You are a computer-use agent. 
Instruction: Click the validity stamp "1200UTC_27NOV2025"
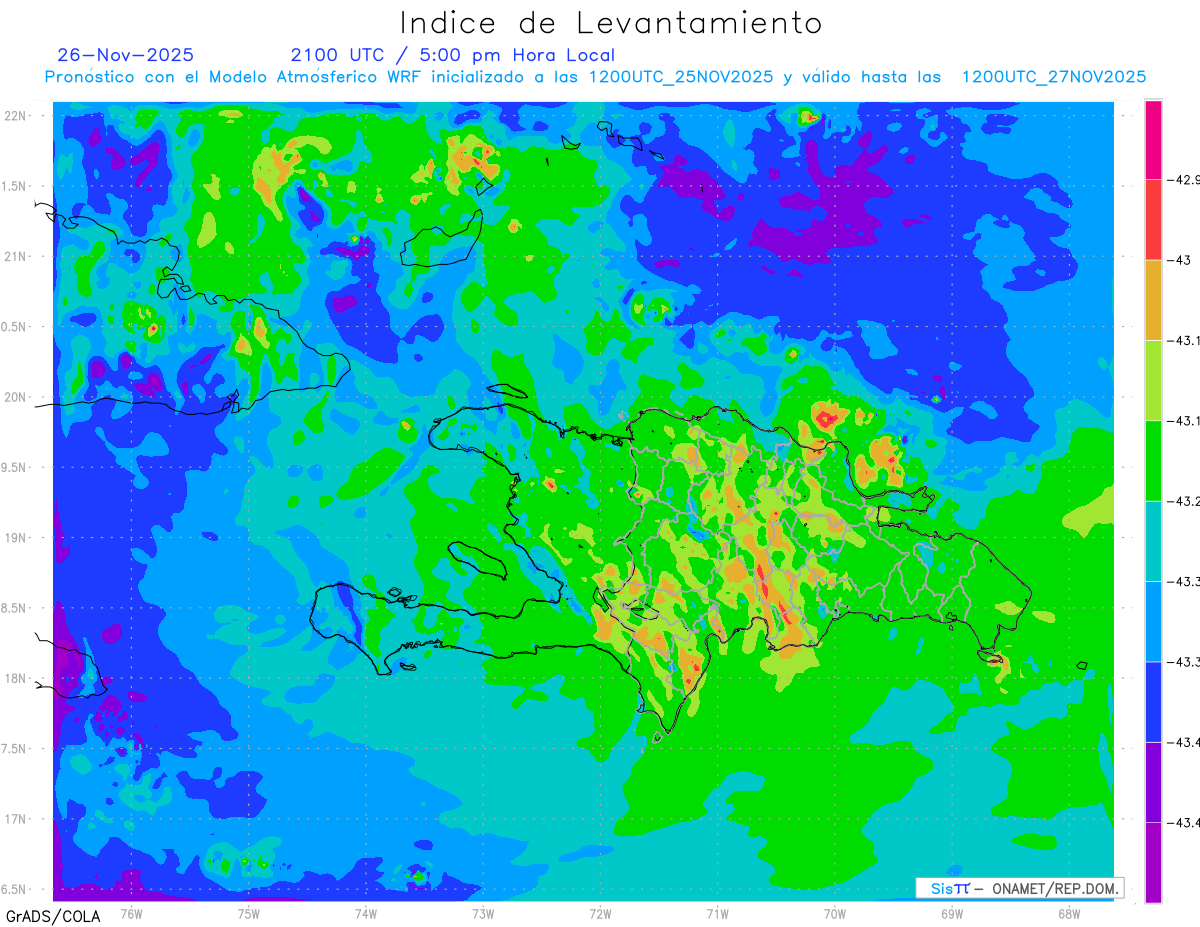tap(1054, 77)
